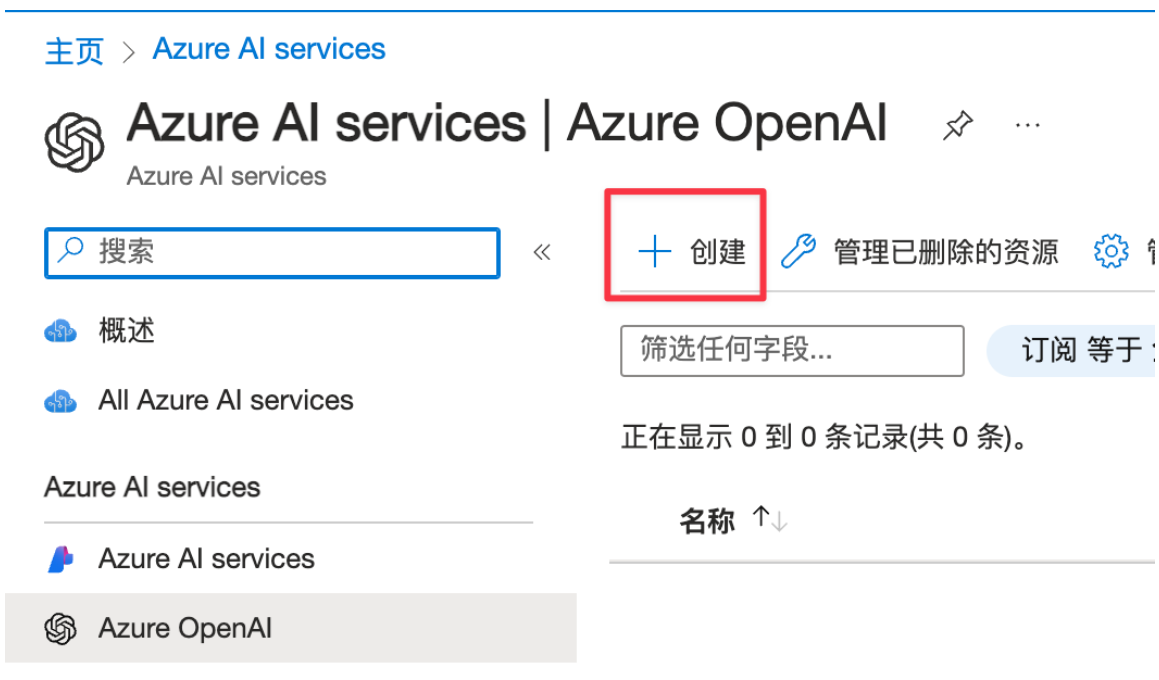
Task: Click the cloud icon next to 概述
Action: 61,331
